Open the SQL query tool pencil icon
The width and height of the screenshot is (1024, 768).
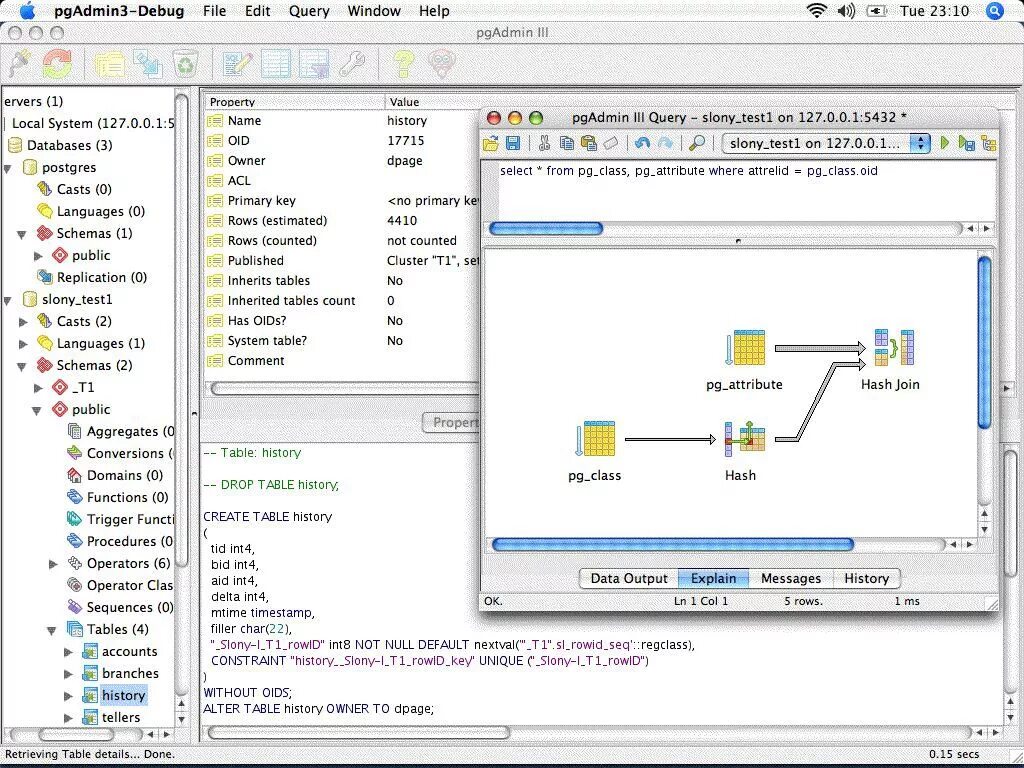(x=238, y=64)
